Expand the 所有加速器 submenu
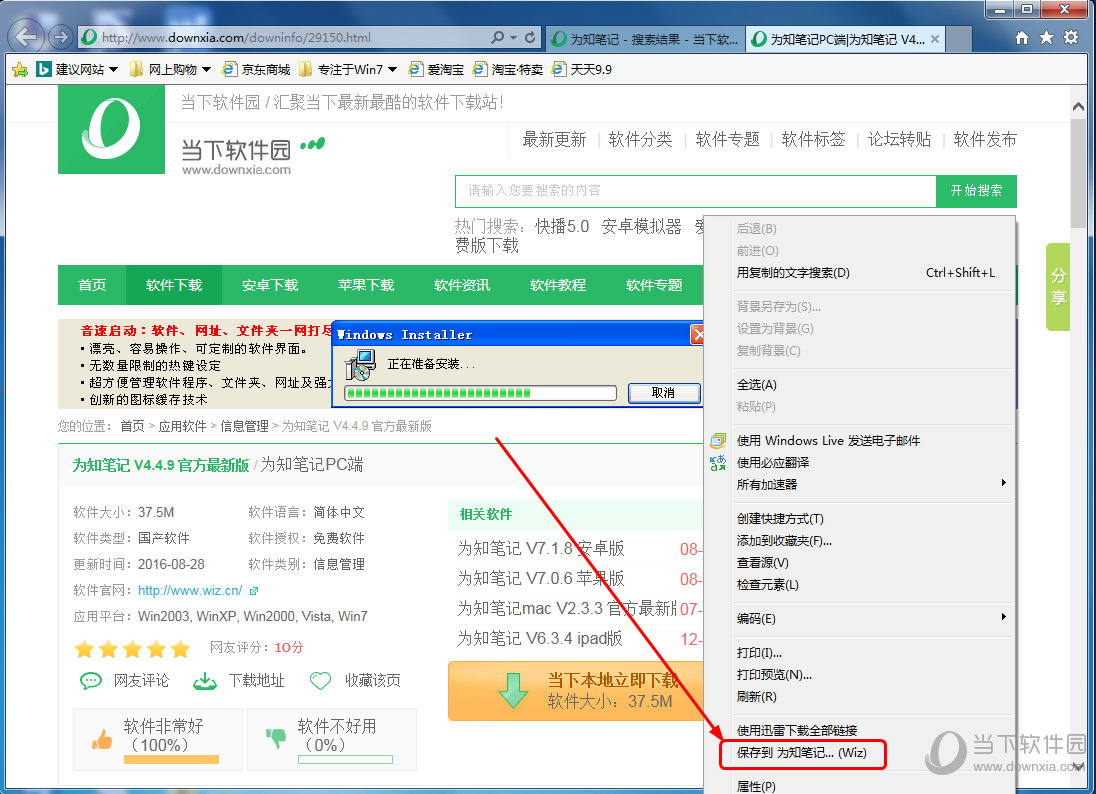Image resolution: width=1096 pixels, height=794 pixels. pyautogui.click(x=872, y=484)
